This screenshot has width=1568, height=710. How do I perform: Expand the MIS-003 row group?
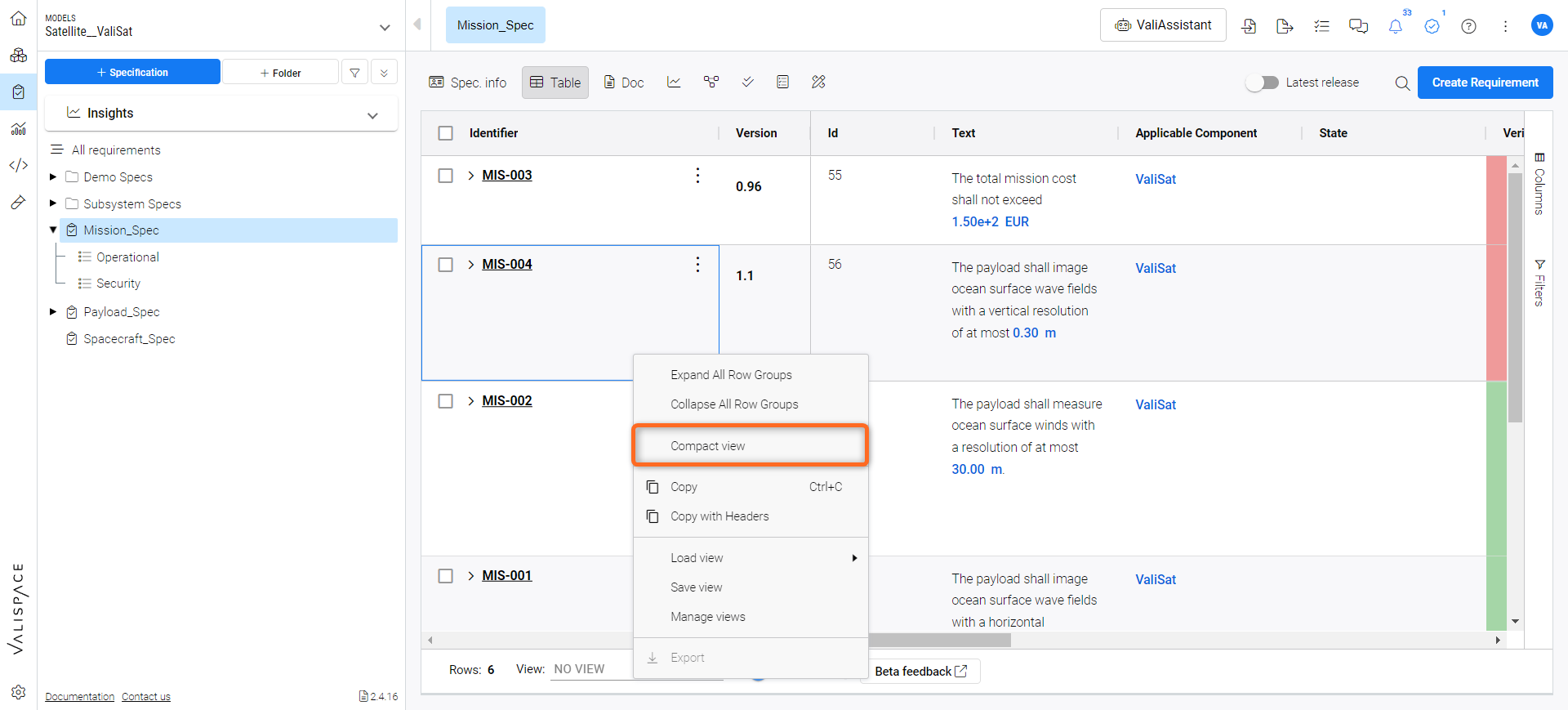(471, 175)
